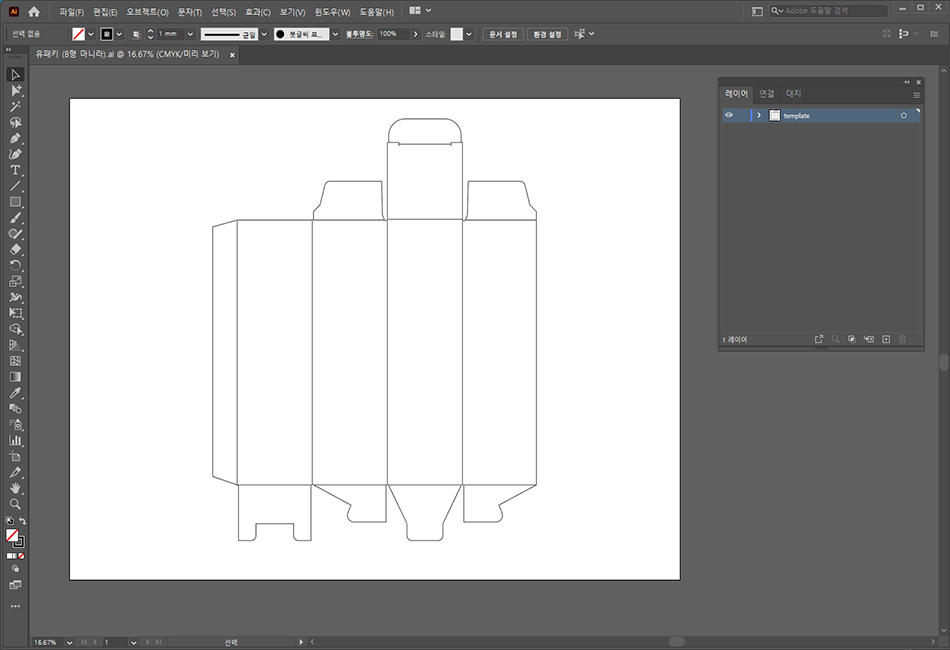Open the 윈도우(W) menu
950x650 pixels.
pyautogui.click(x=332, y=12)
